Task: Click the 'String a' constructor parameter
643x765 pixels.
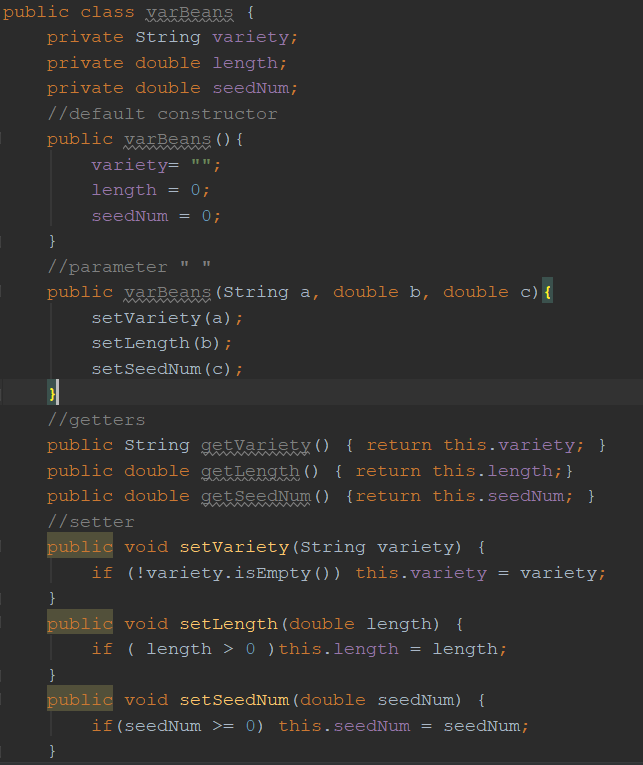Action: point(267,292)
